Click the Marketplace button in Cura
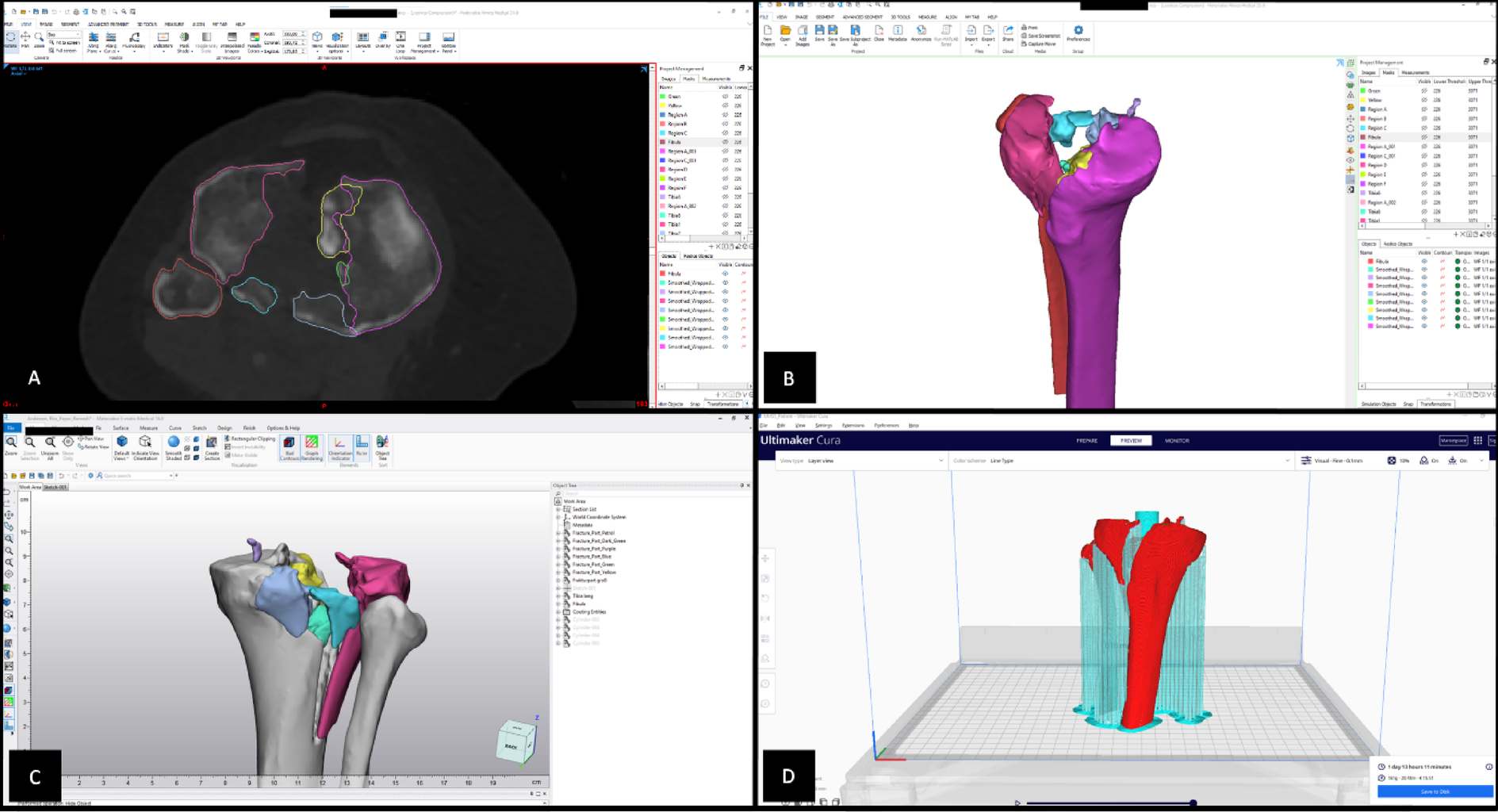This screenshot has width=1498, height=812. point(1453,441)
